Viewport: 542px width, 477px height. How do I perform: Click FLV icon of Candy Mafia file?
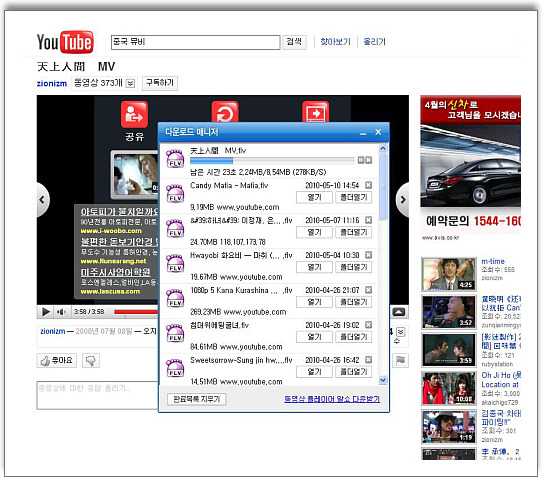[x=175, y=194]
